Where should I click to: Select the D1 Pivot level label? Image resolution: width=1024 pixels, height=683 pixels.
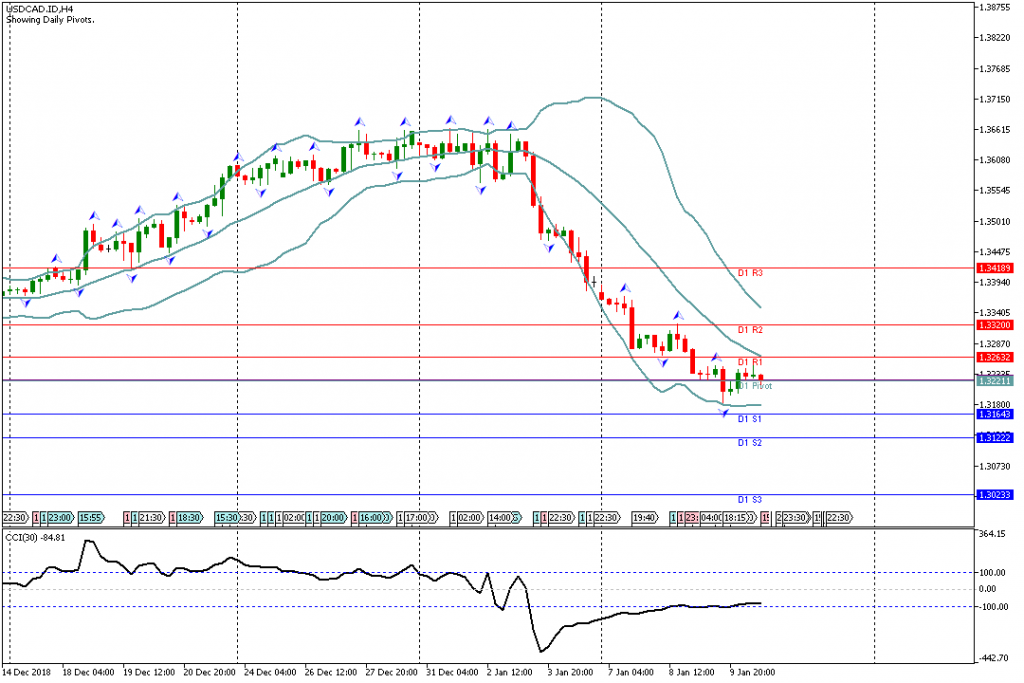tap(756, 385)
